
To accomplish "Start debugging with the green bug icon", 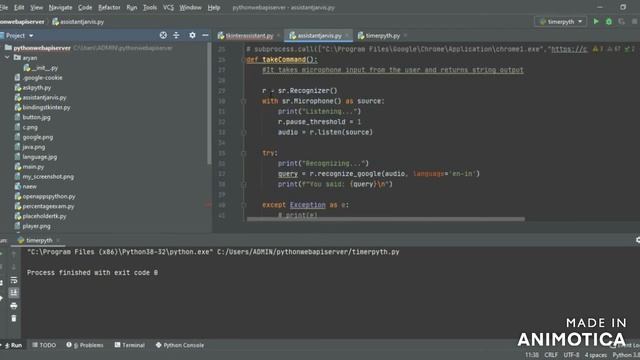I will pyautogui.click(x=609, y=22).
